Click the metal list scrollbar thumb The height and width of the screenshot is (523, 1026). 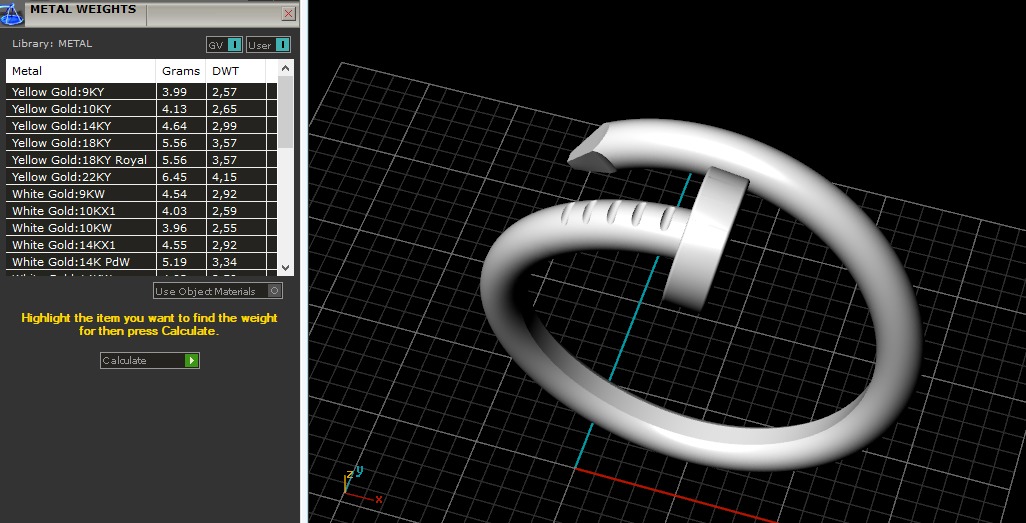(x=285, y=111)
